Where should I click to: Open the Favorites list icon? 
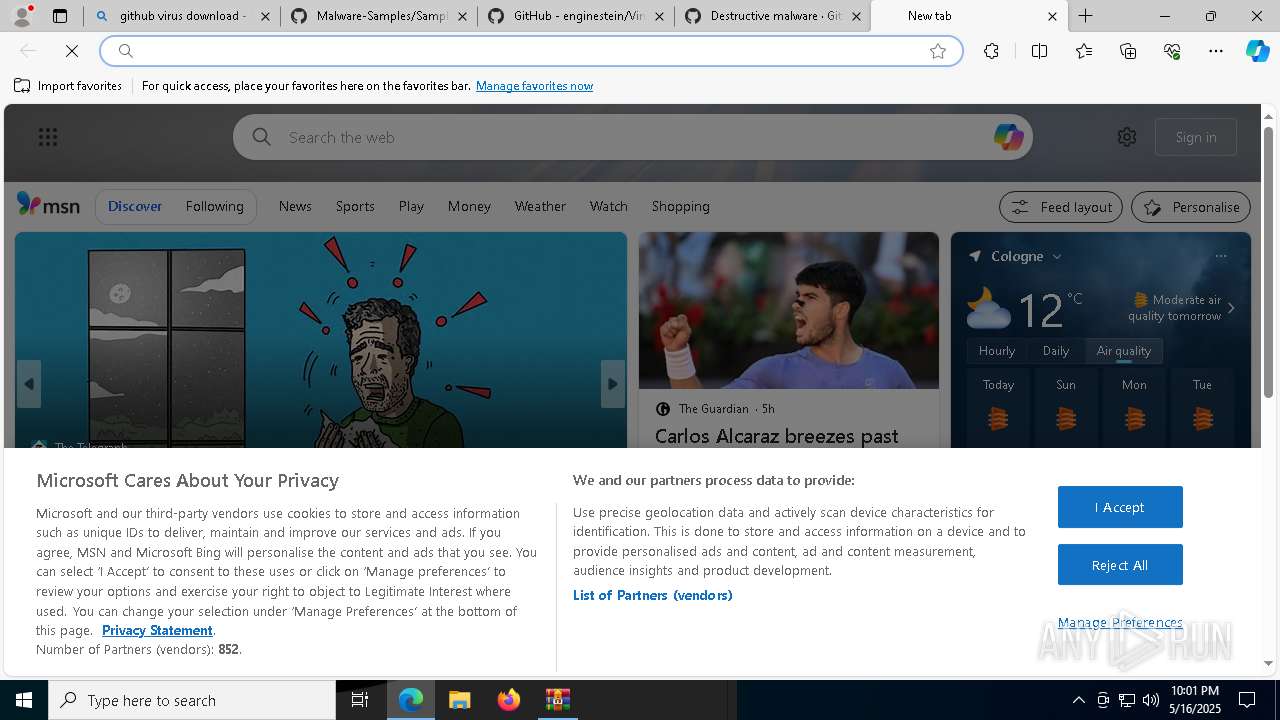click(1084, 51)
